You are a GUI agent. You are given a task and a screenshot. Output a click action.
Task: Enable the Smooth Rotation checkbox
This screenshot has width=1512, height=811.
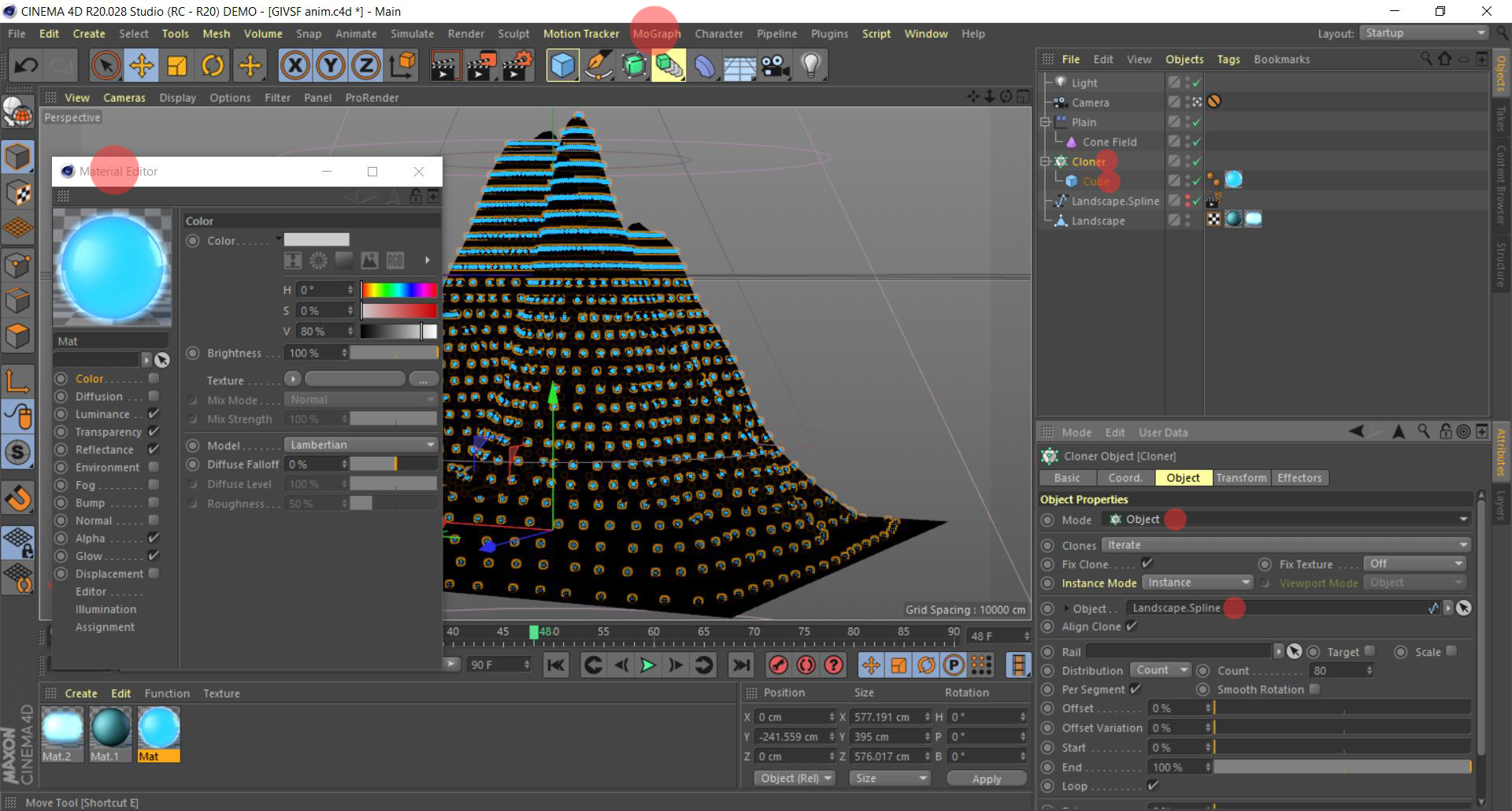(1314, 689)
